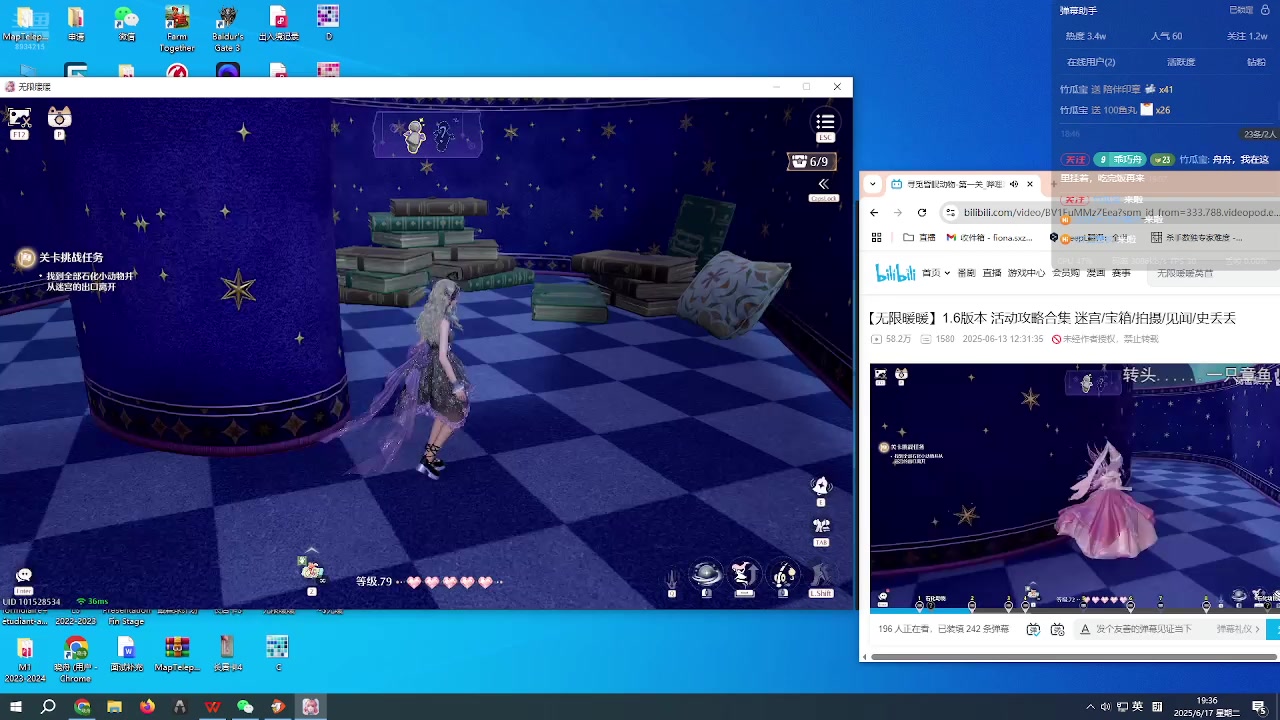Click the petrified animal tracker at top
Image resolution: width=1280 pixels, height=720 pixels.
click(428, 135)
